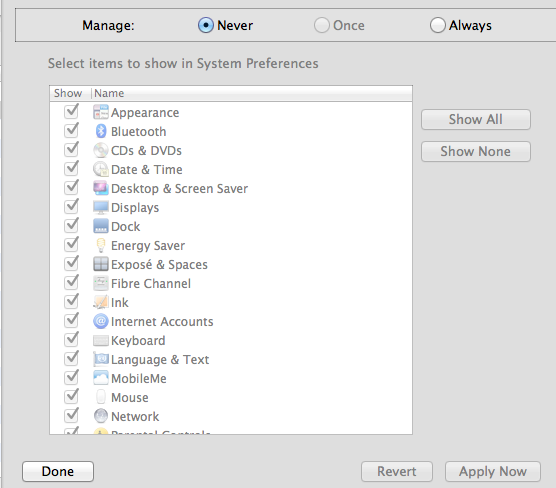Click the Appearance preference pane icon

pyautogui.click(x=101, y=112)
